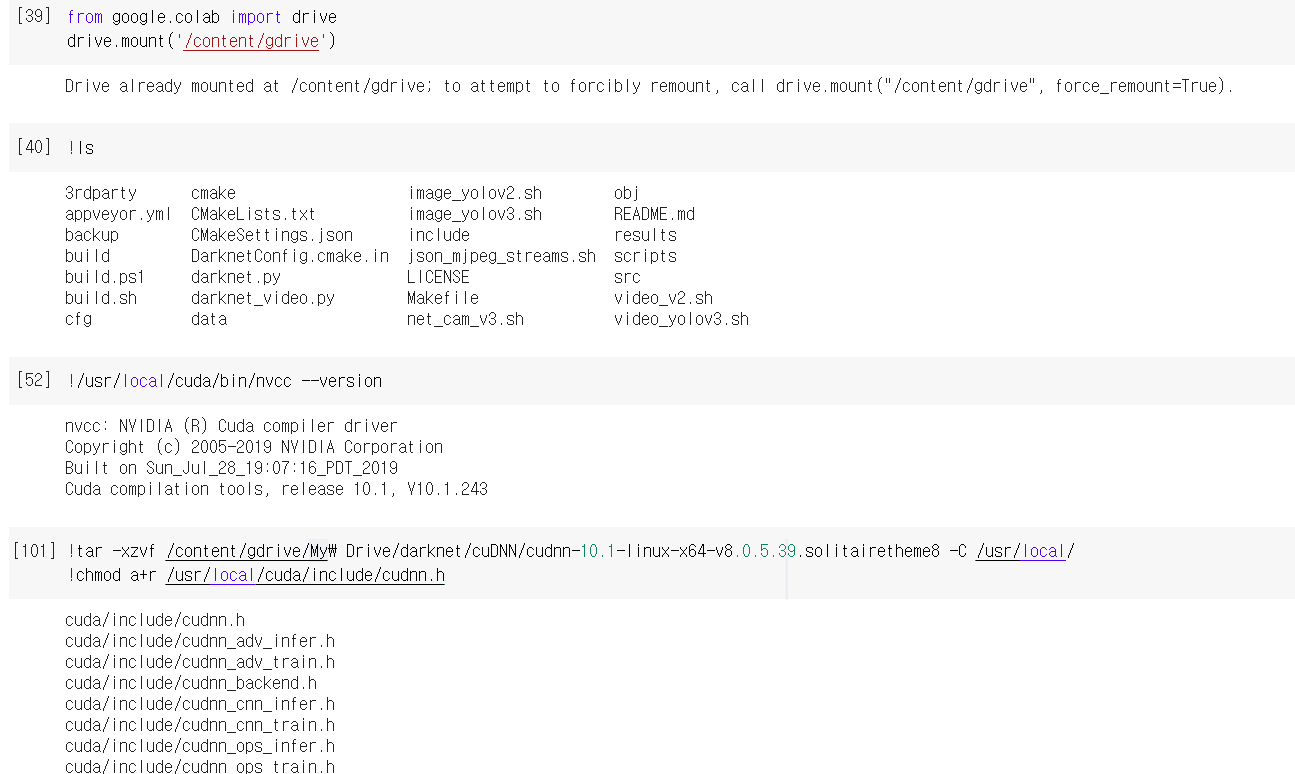Select 'LICENSE' in ls output

[x=438, y=277]
